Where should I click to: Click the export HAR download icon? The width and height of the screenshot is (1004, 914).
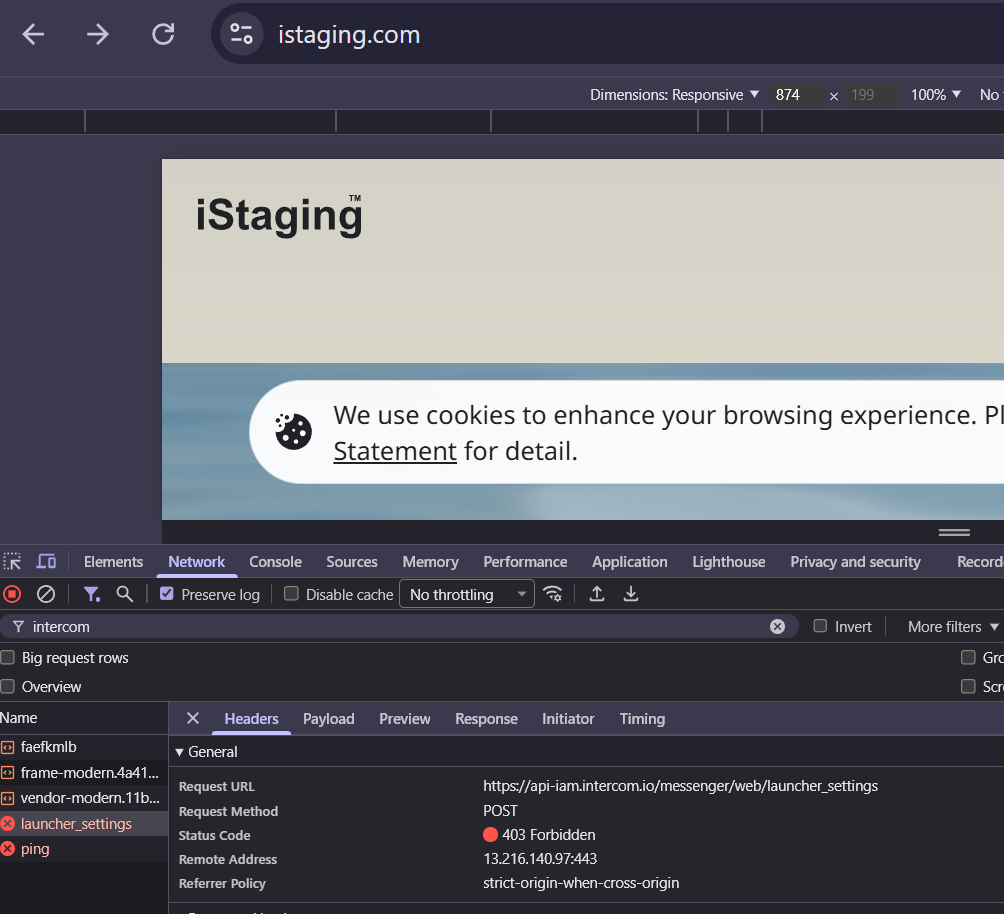(631, 594)
